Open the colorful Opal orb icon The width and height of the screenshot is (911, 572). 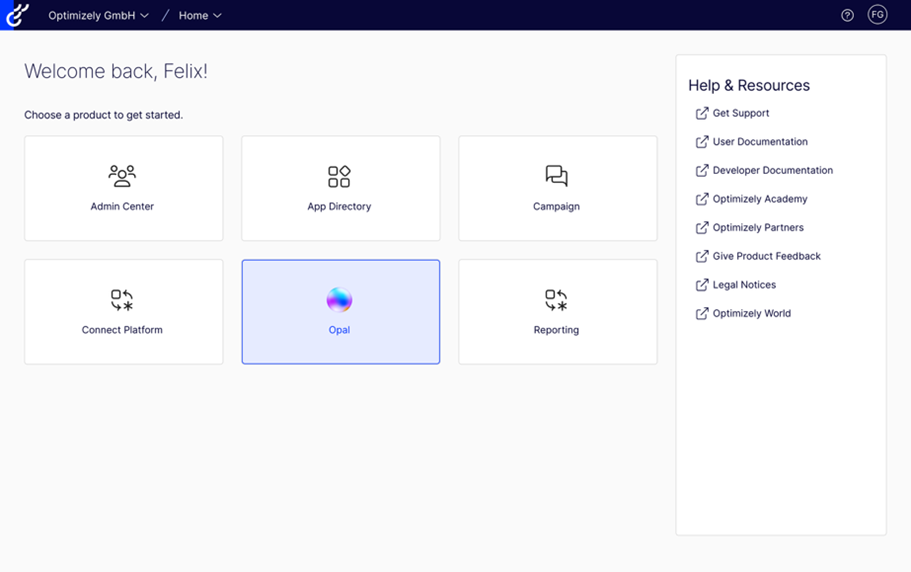pos(339,299)
